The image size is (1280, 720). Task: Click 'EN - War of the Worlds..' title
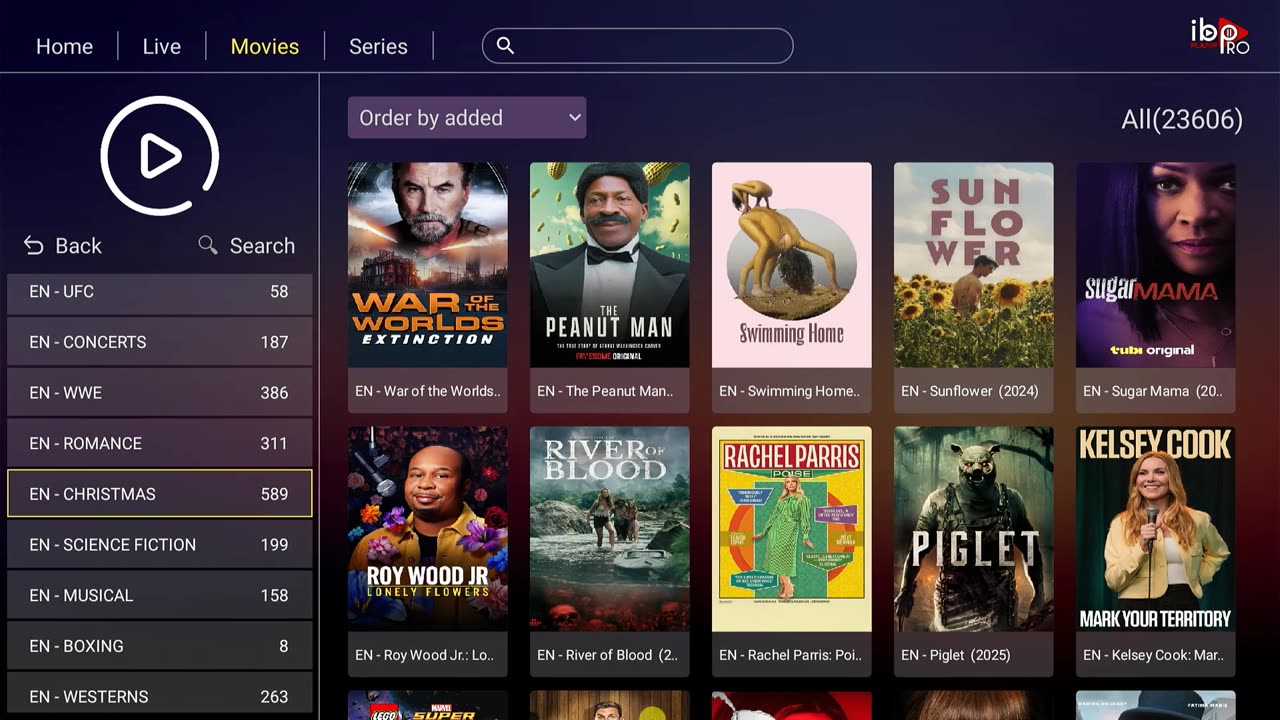pyautogui.click(x=428, y=391)
